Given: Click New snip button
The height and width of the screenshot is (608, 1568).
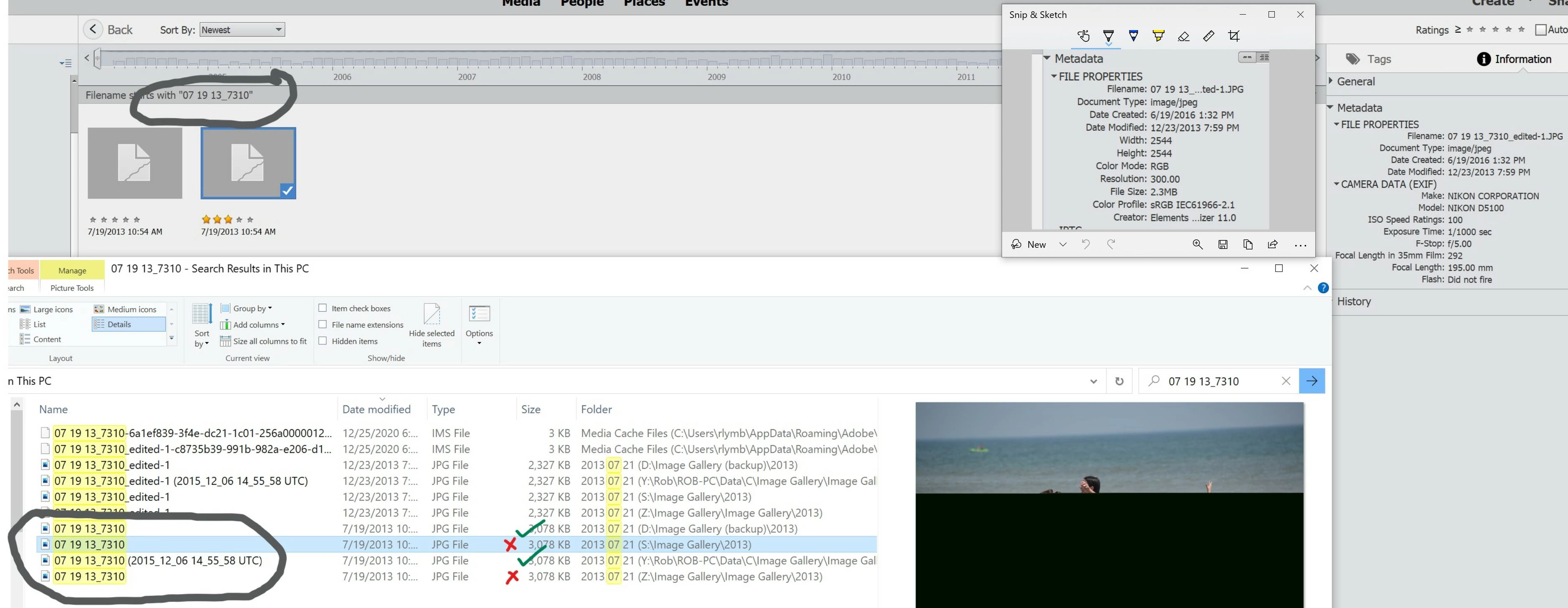Looking at the screenshot, I should 1029,244.
